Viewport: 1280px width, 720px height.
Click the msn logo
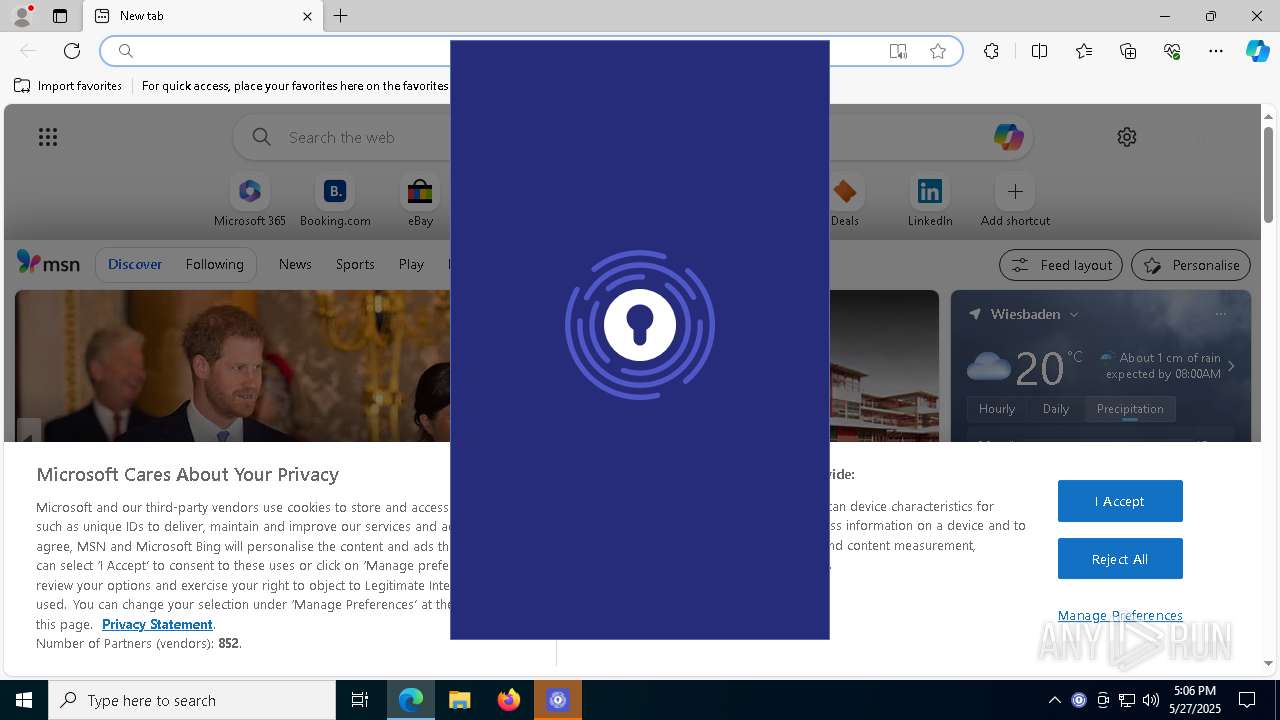48,263
